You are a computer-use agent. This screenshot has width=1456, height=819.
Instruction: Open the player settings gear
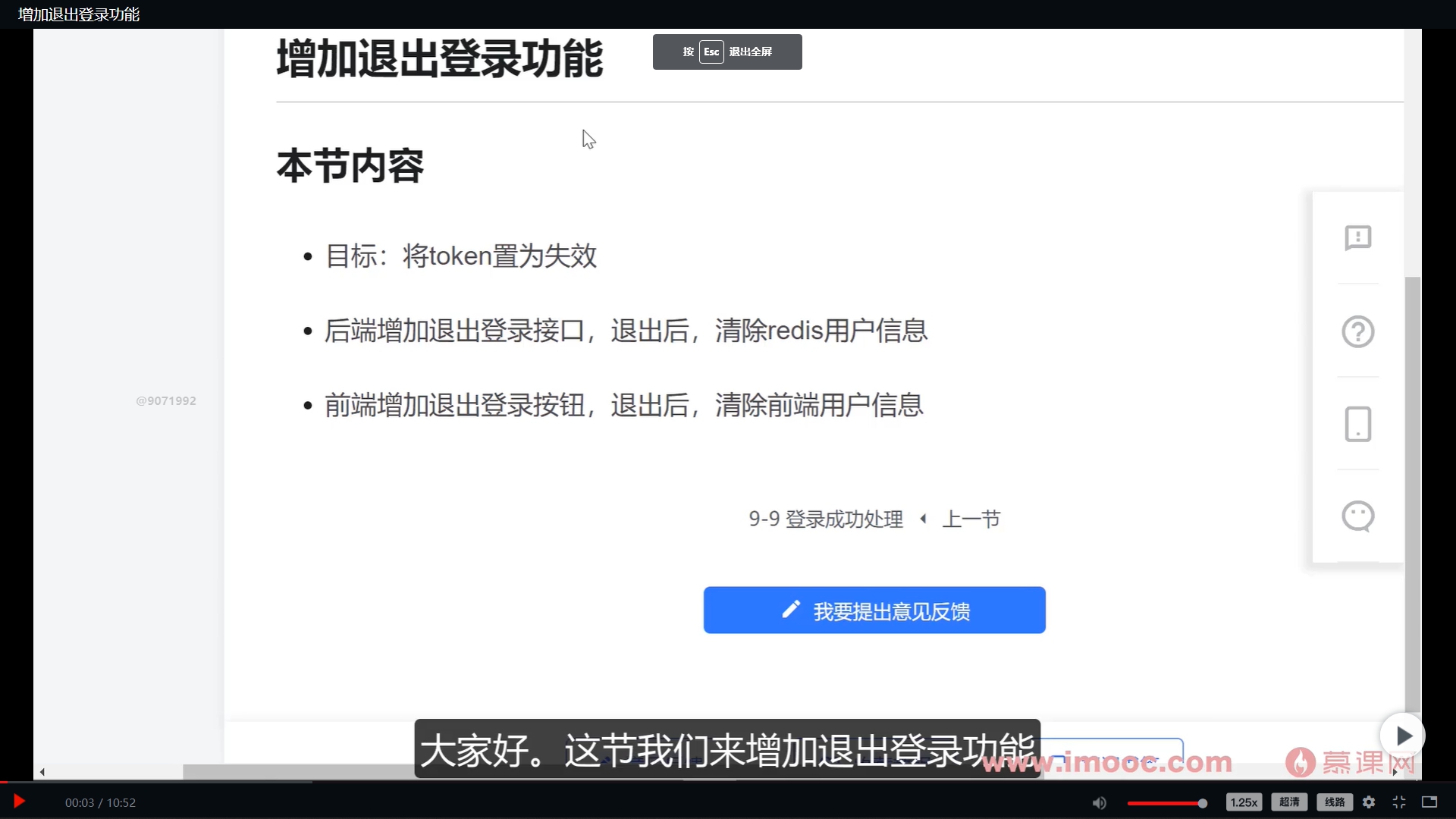click(1370, 802)
